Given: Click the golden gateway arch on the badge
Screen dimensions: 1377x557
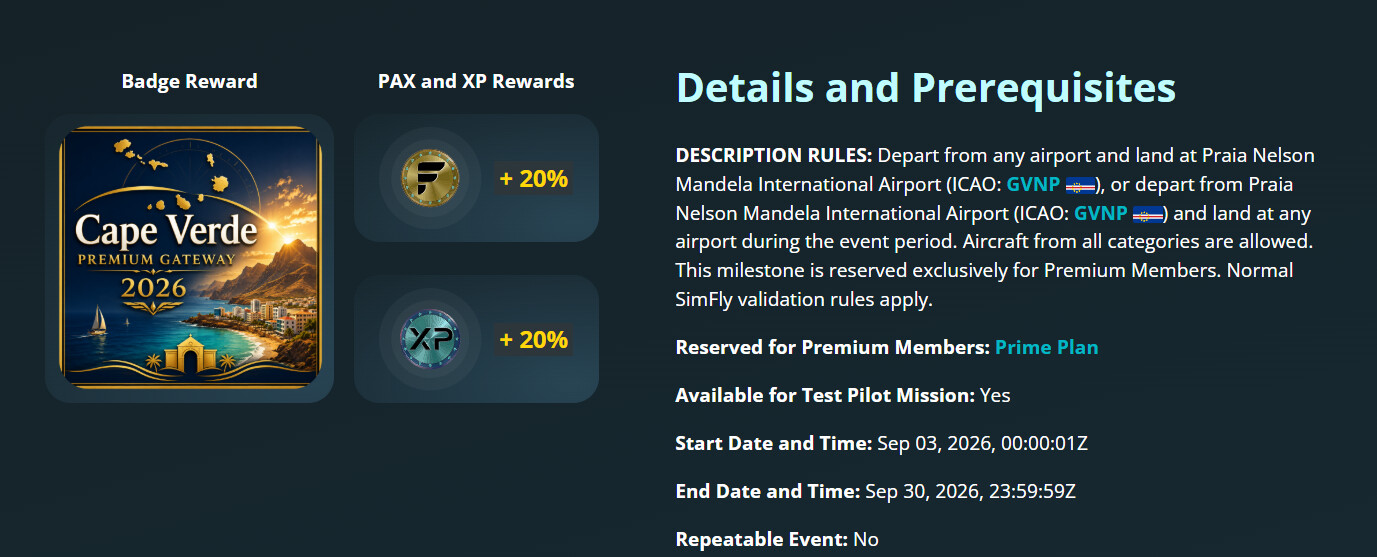Looking at the screenshot, I should click(x=190, y=355).
